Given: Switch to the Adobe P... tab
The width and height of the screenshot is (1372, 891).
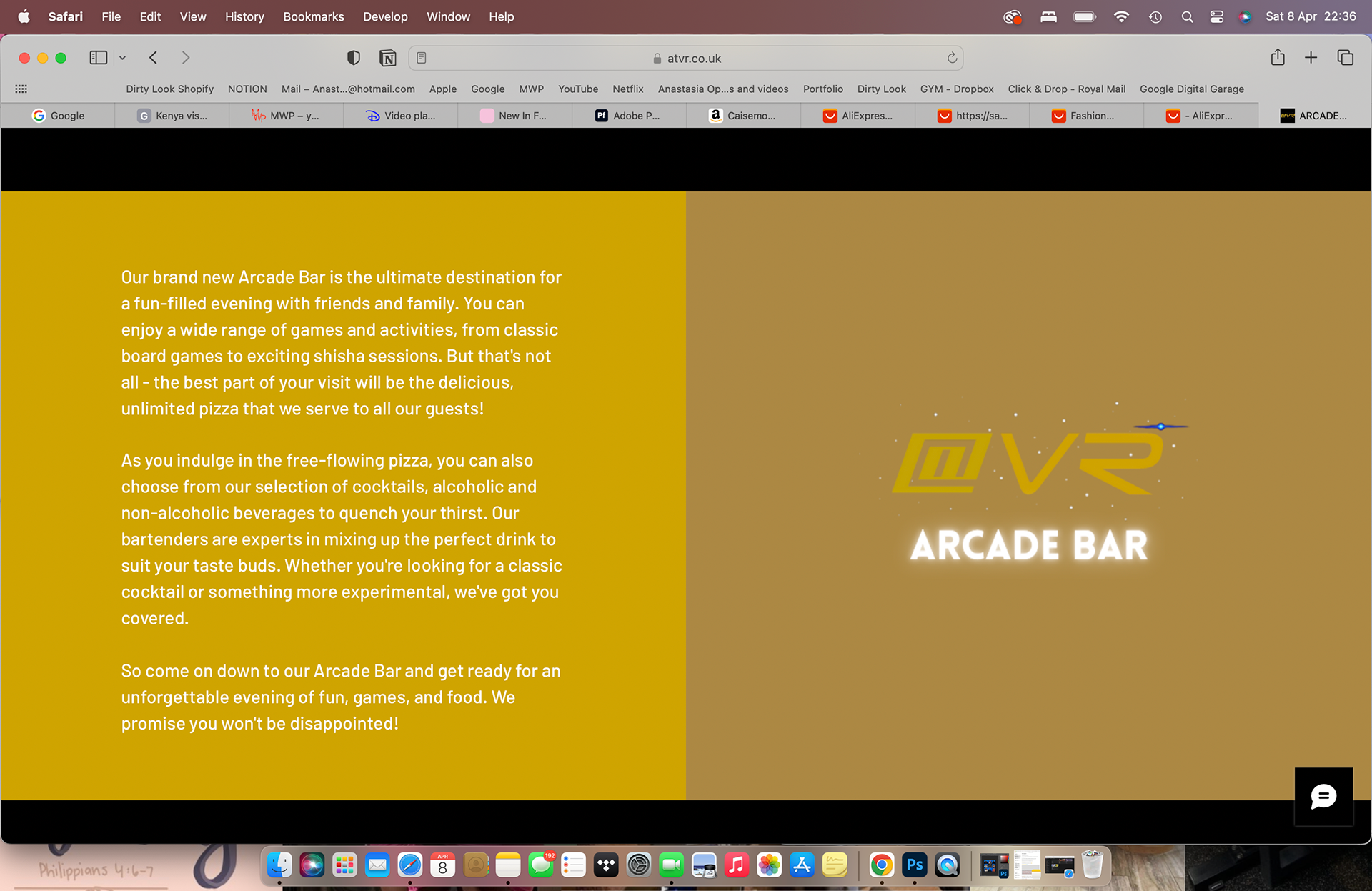Looking at the screenshot, I should tap(630, 116).
